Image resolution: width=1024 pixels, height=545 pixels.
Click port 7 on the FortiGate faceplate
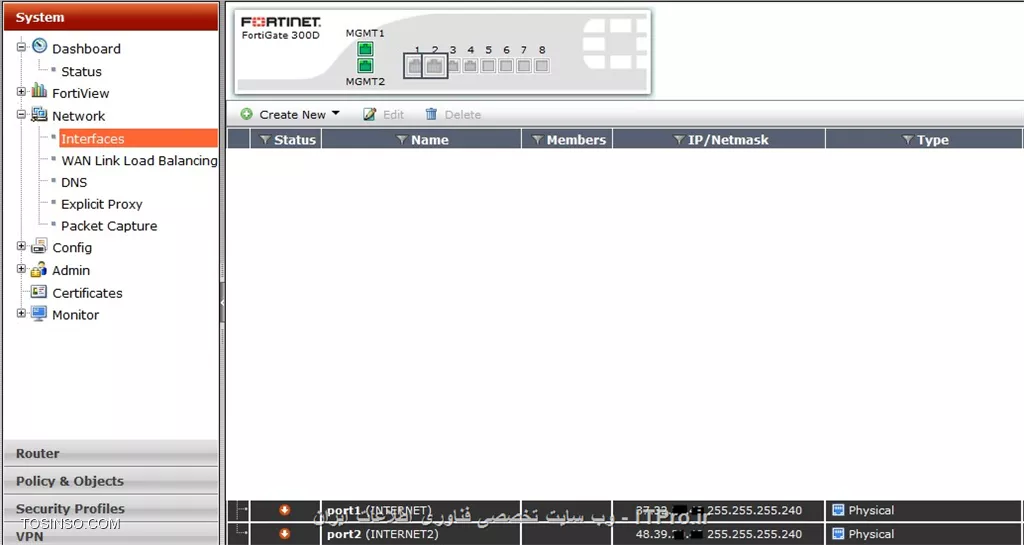[x=524, y=65]
